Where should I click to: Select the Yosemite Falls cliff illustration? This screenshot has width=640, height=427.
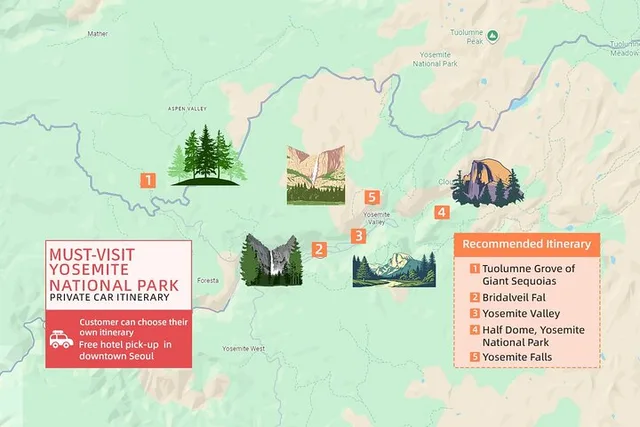click(x=316, y=175)
